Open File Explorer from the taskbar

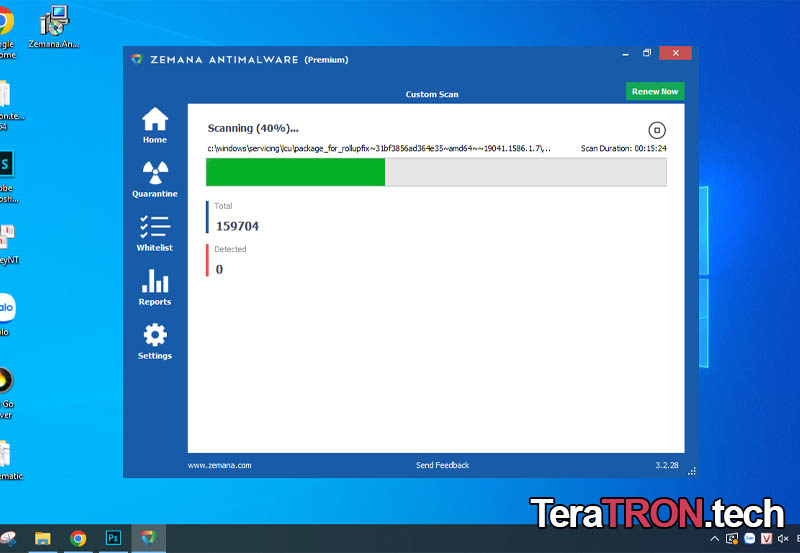click(43, 538)
